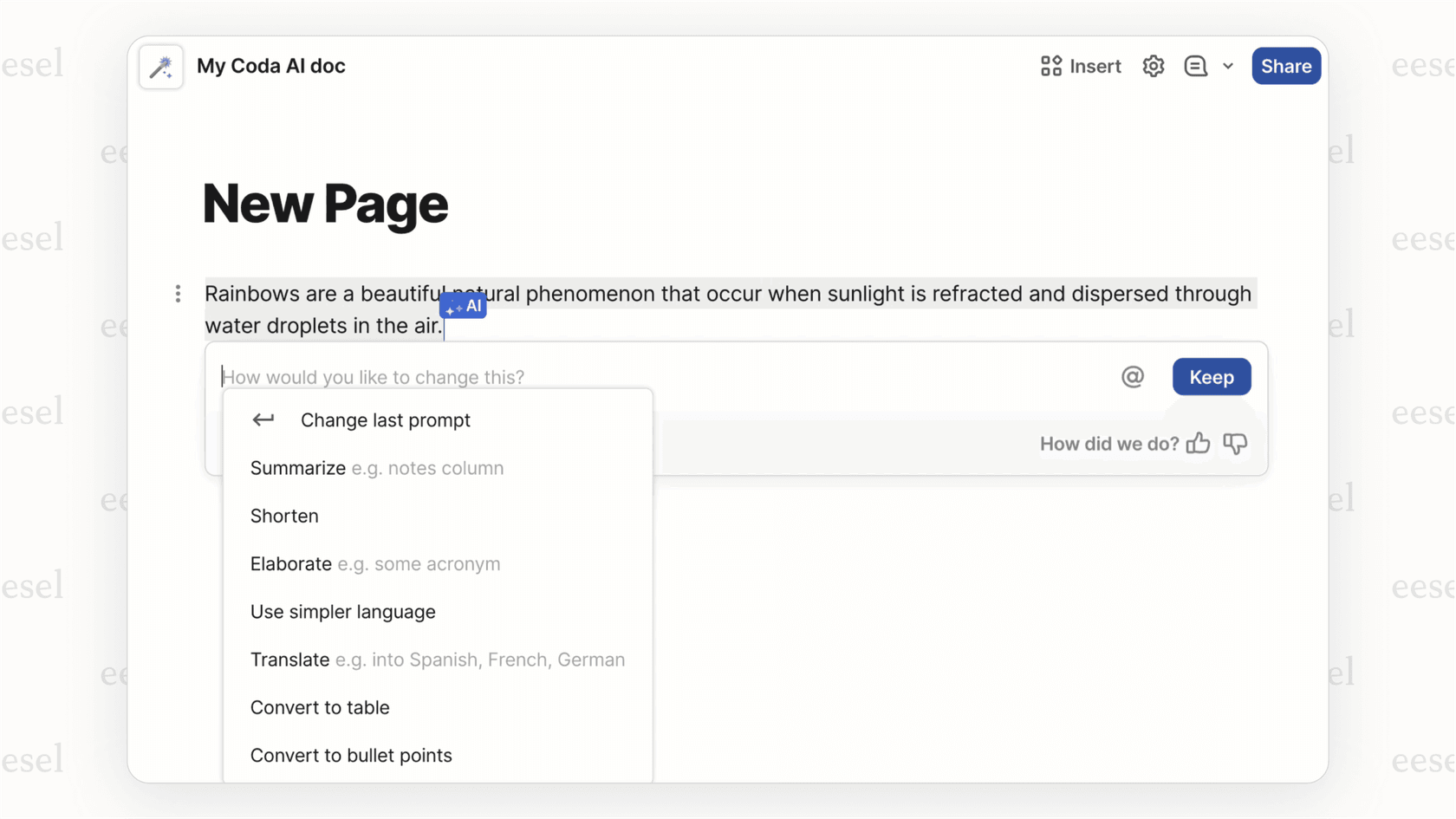Click the @ mention icon in the prompt bar
The image size is (1456, 819).
pyautogui.click(x=1133, y=376)
